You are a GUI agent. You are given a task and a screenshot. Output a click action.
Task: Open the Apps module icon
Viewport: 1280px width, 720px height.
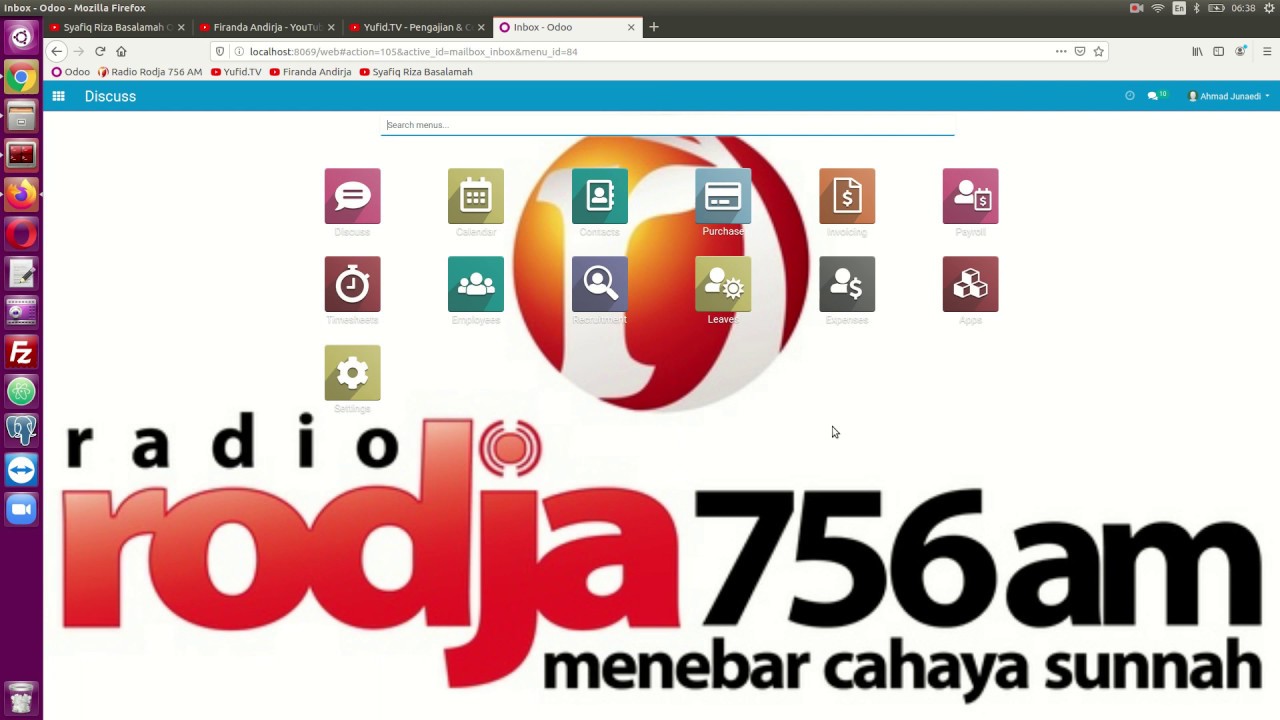[970, 284]
